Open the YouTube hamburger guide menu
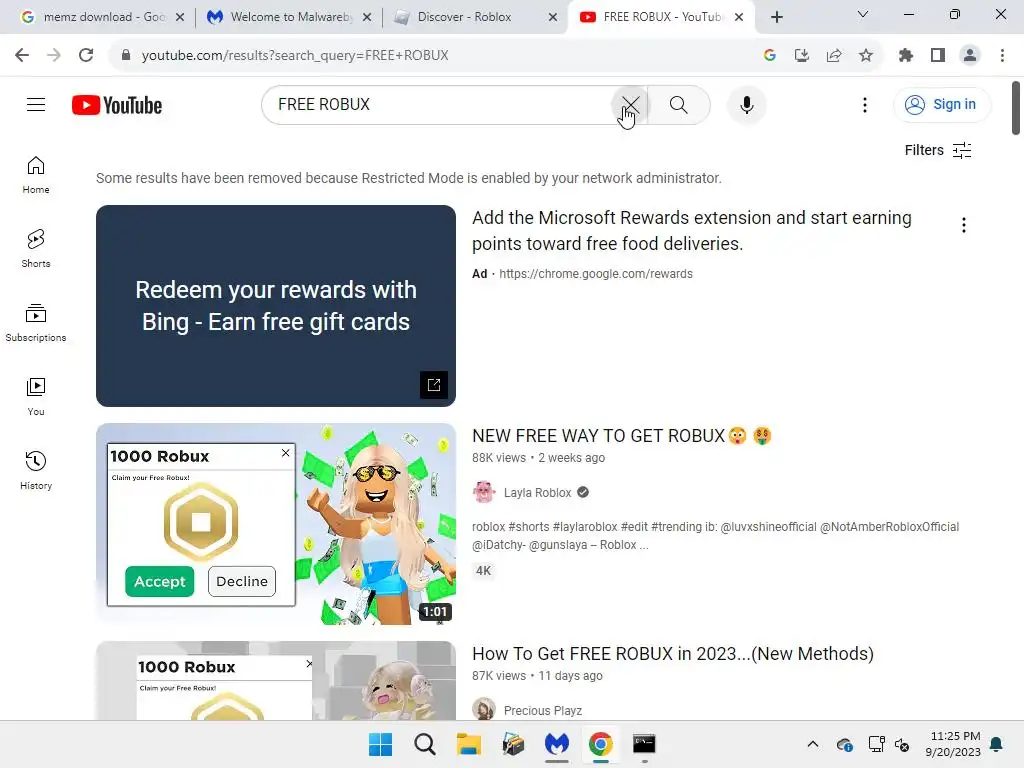 tap(36, 104)
